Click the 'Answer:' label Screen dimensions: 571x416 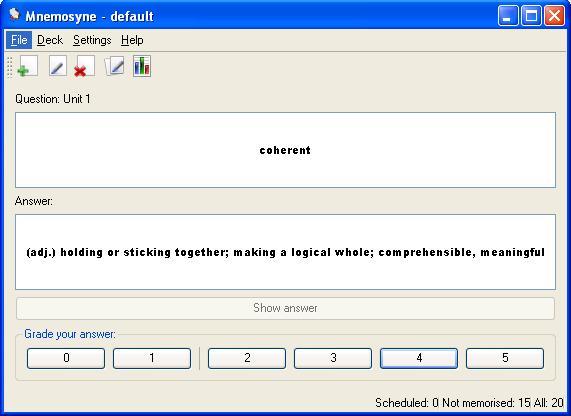click(x=34, y=201)
